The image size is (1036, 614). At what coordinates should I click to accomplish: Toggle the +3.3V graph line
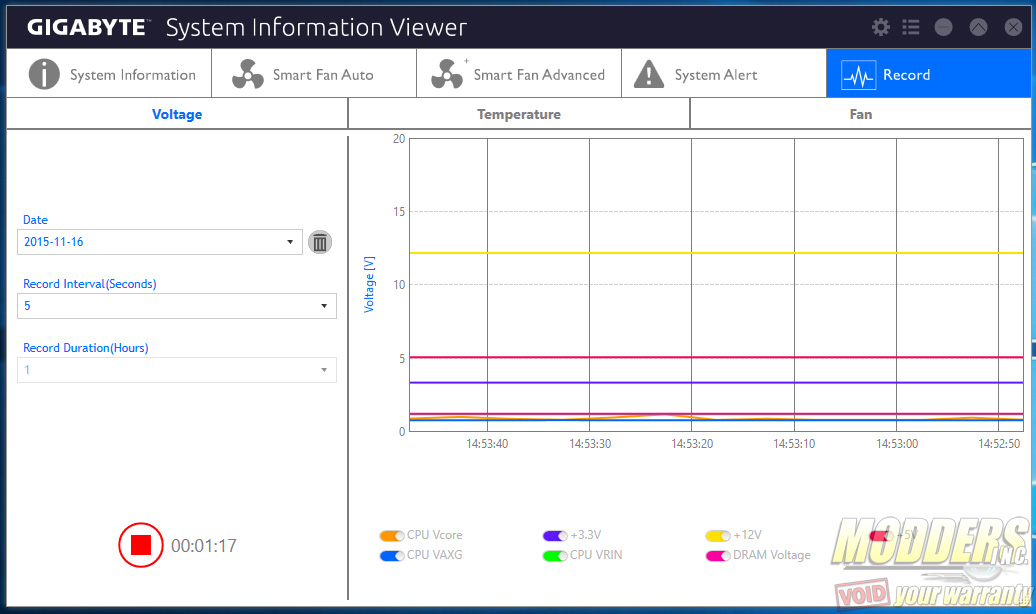pyautogui.click(x=554, y=535)
